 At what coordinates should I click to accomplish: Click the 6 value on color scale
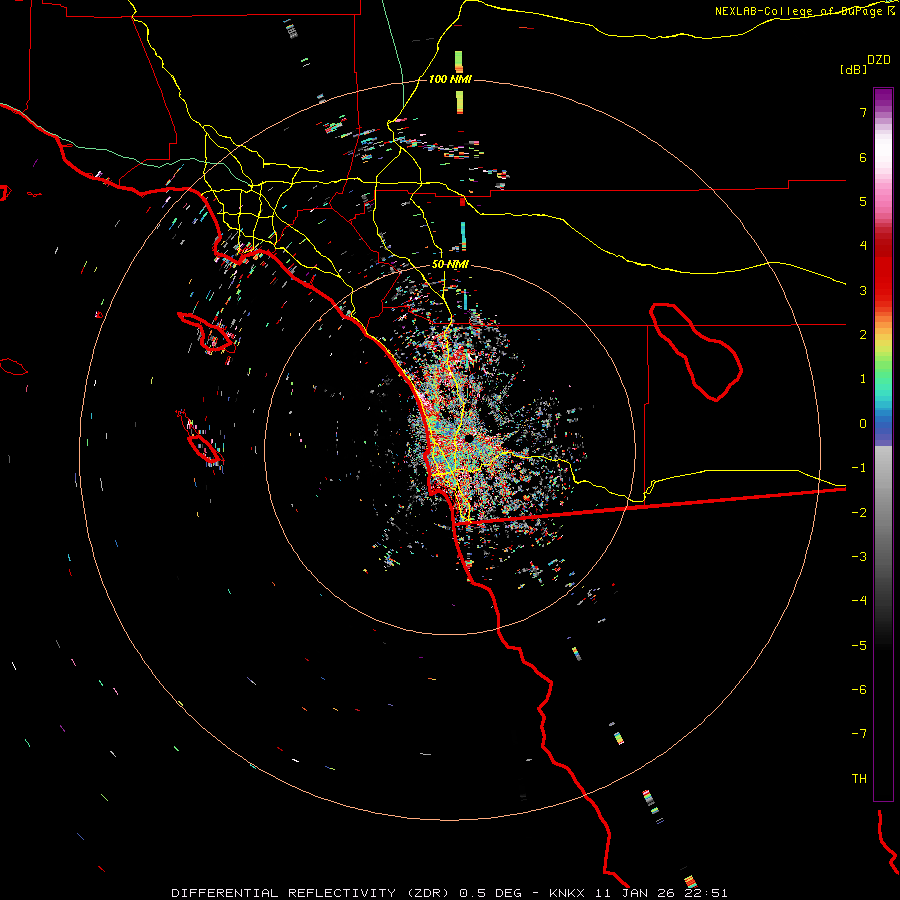[x=863, y=157]
